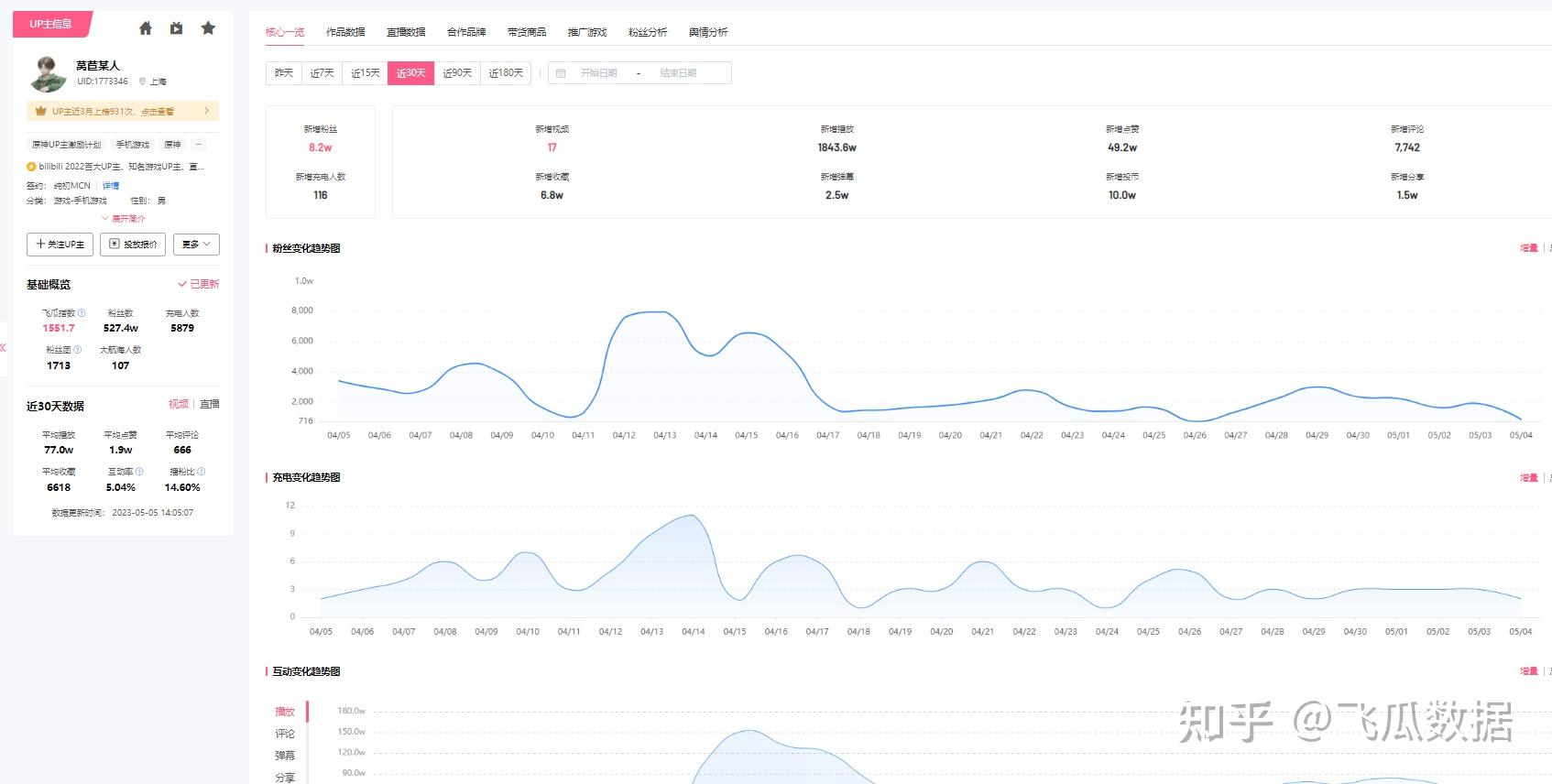
Task: Open the 粉丝分析 tab
Action: pyautogui.click(x=648, y=32)
